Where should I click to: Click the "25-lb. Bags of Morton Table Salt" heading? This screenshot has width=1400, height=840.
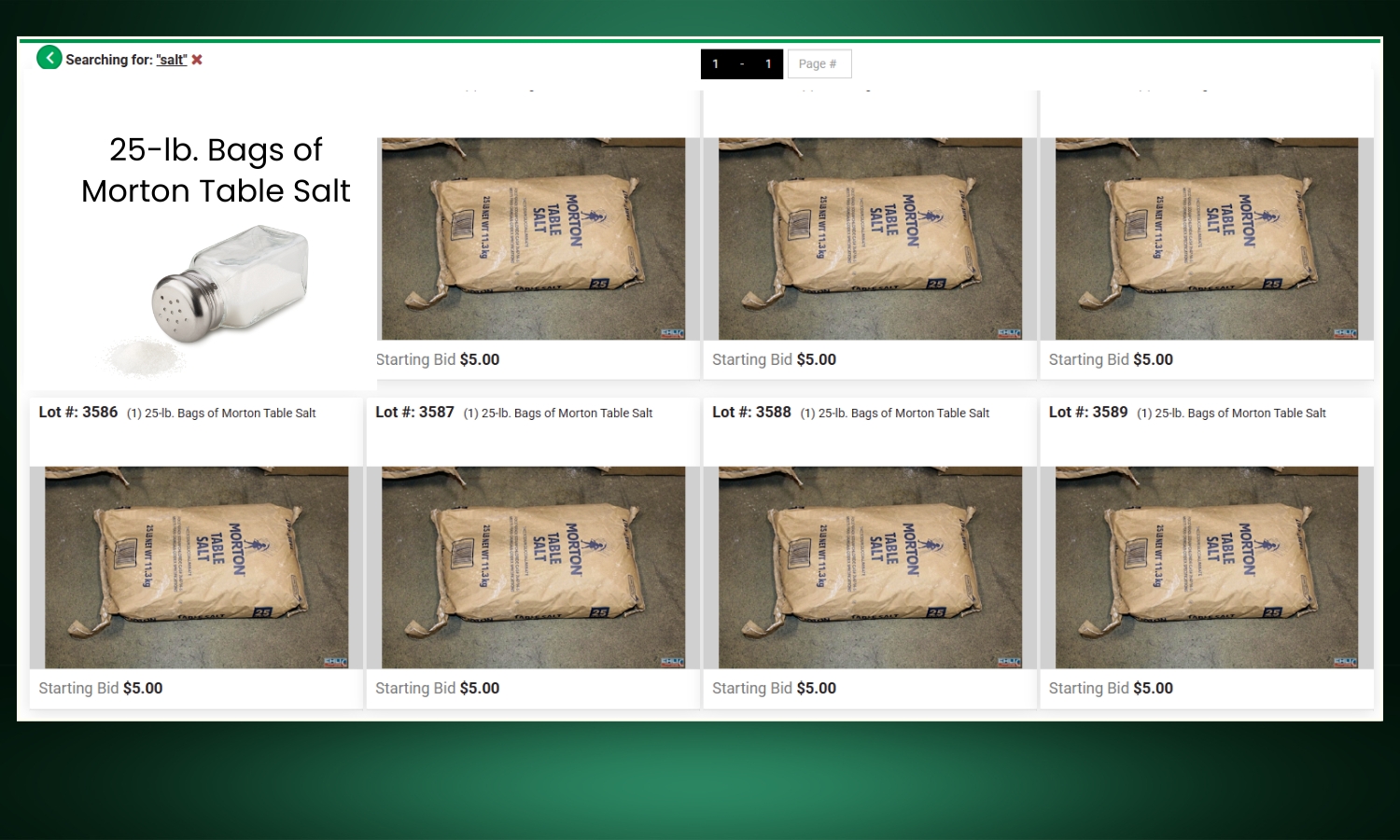(216, 170)
